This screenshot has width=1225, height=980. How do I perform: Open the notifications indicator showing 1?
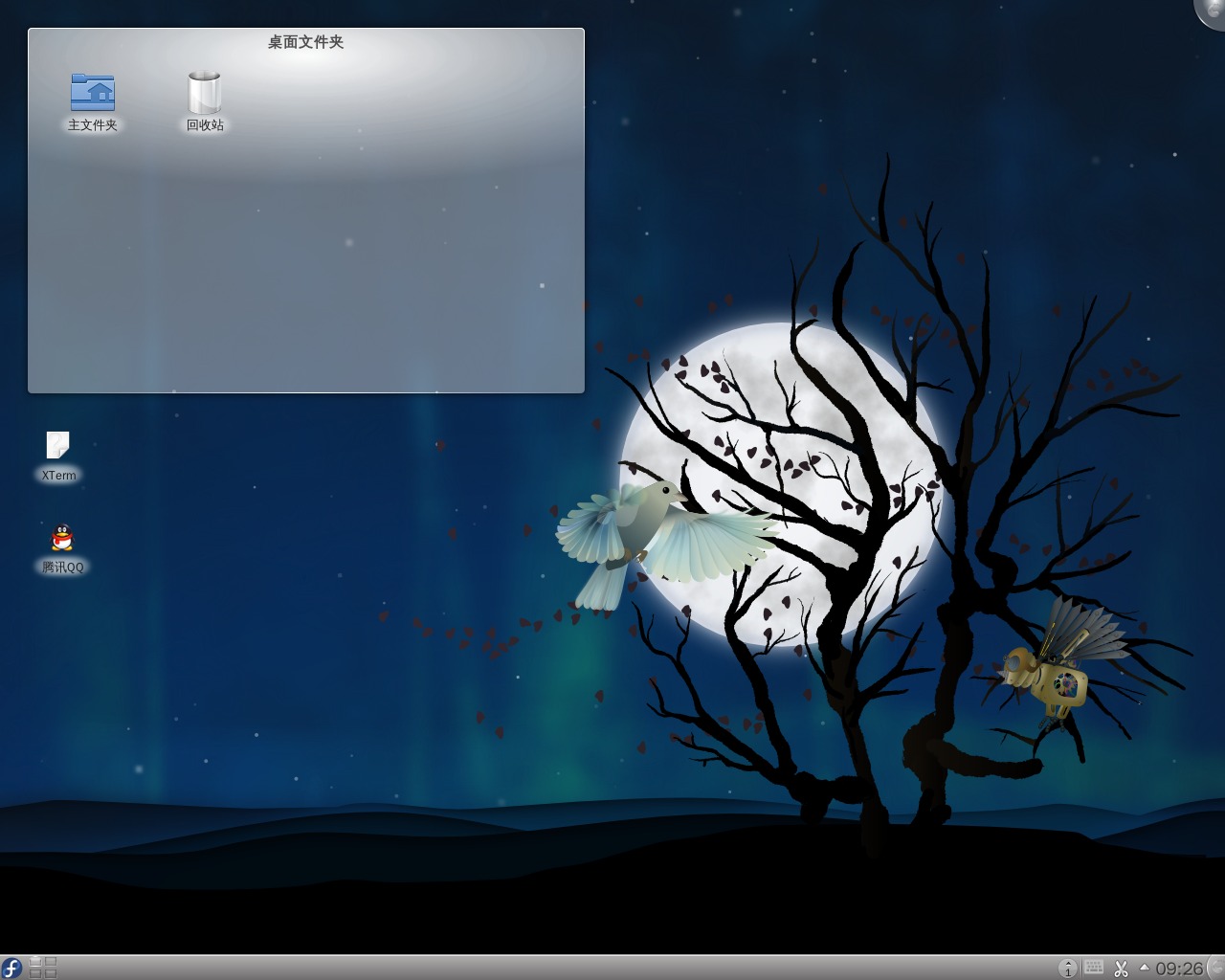click(1068, 968)
